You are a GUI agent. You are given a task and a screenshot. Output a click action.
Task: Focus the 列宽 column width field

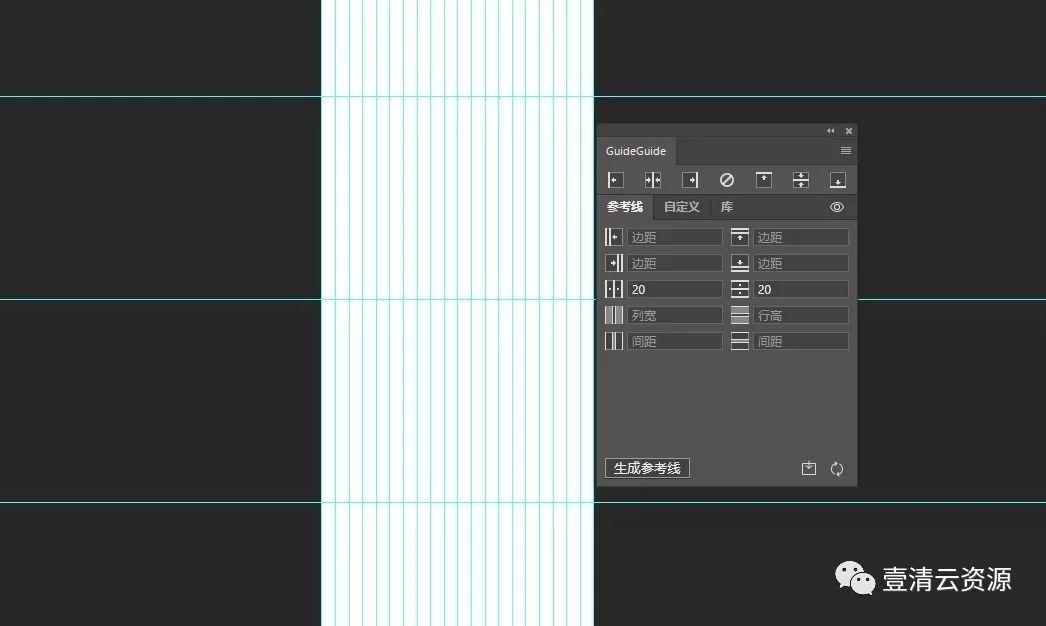pos(674,315)
